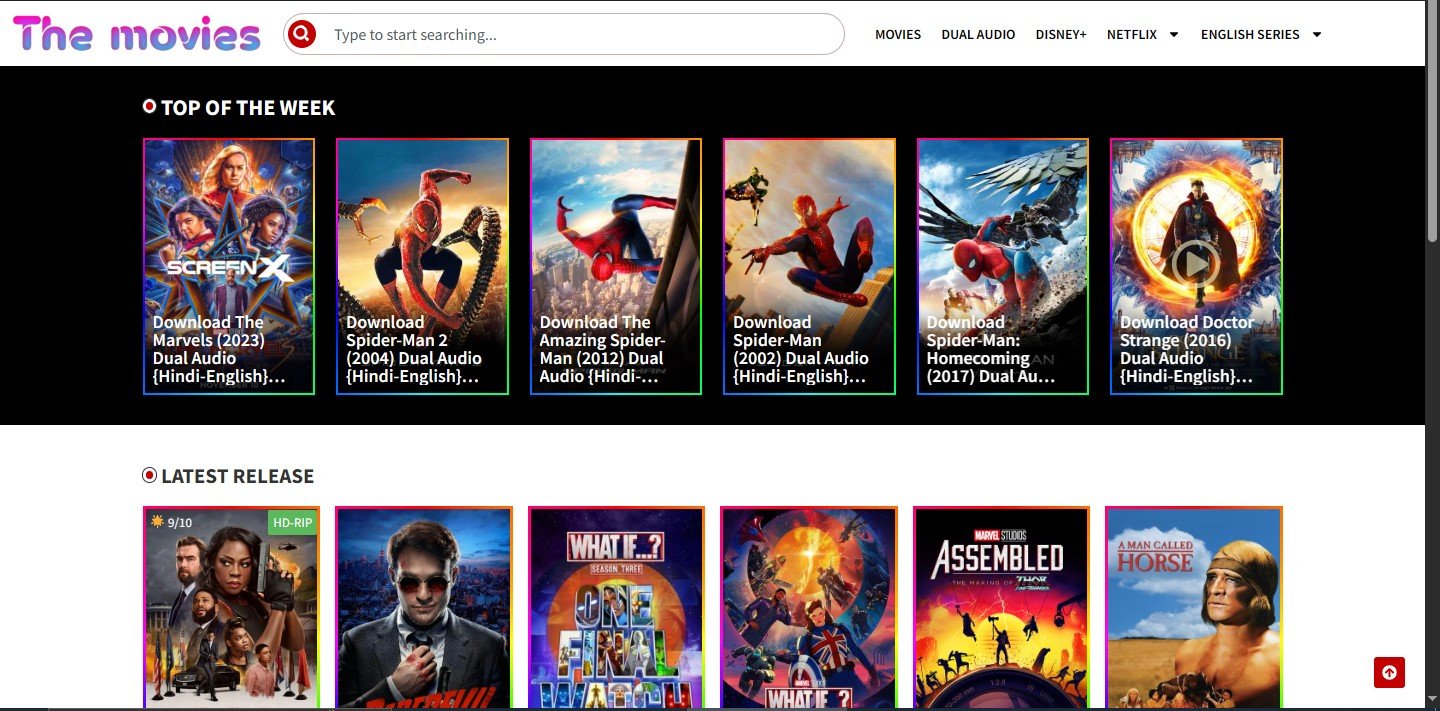
Task: Open the Dual Audio menu item
Action: click(x=978, y=35)
